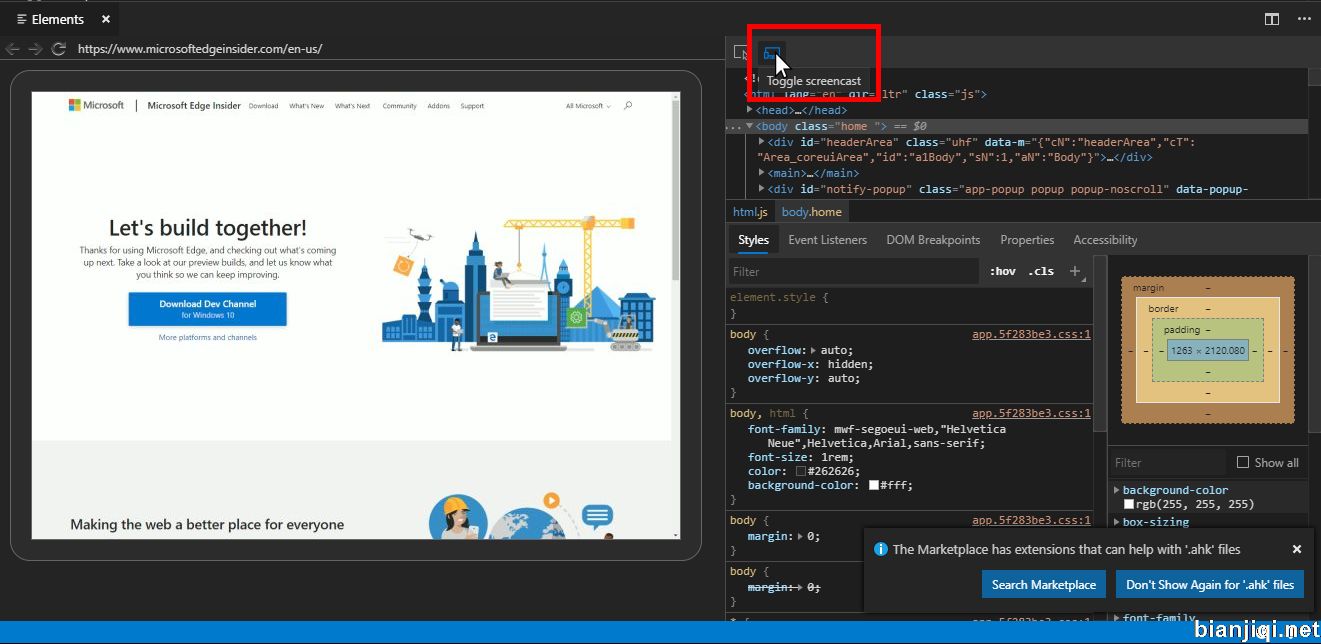1321x644 pixels.
Task: Click Don't Show Again for '.ahk' files
Action: (1210, 585)
